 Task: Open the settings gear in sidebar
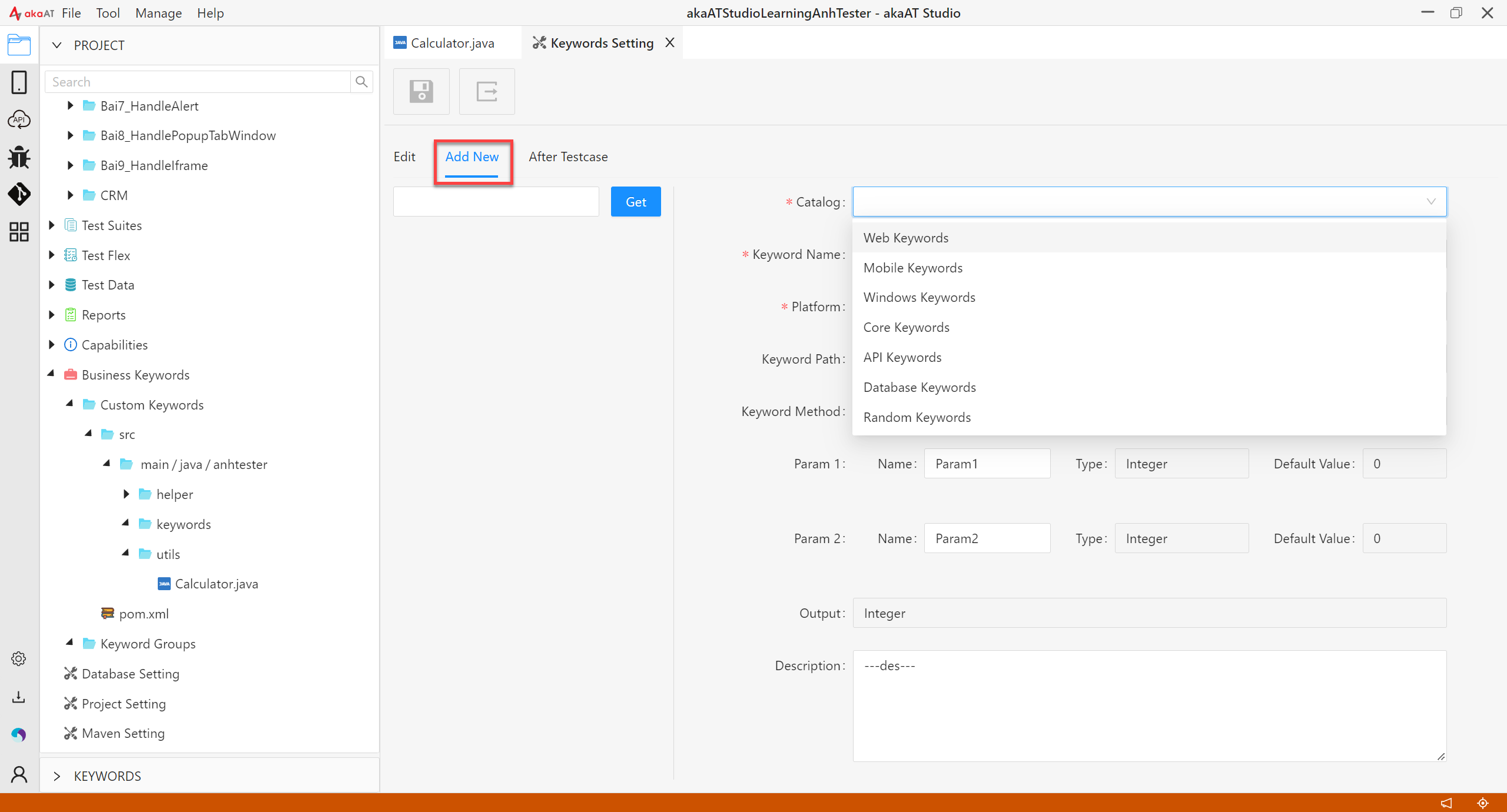(x=19, y=658)
